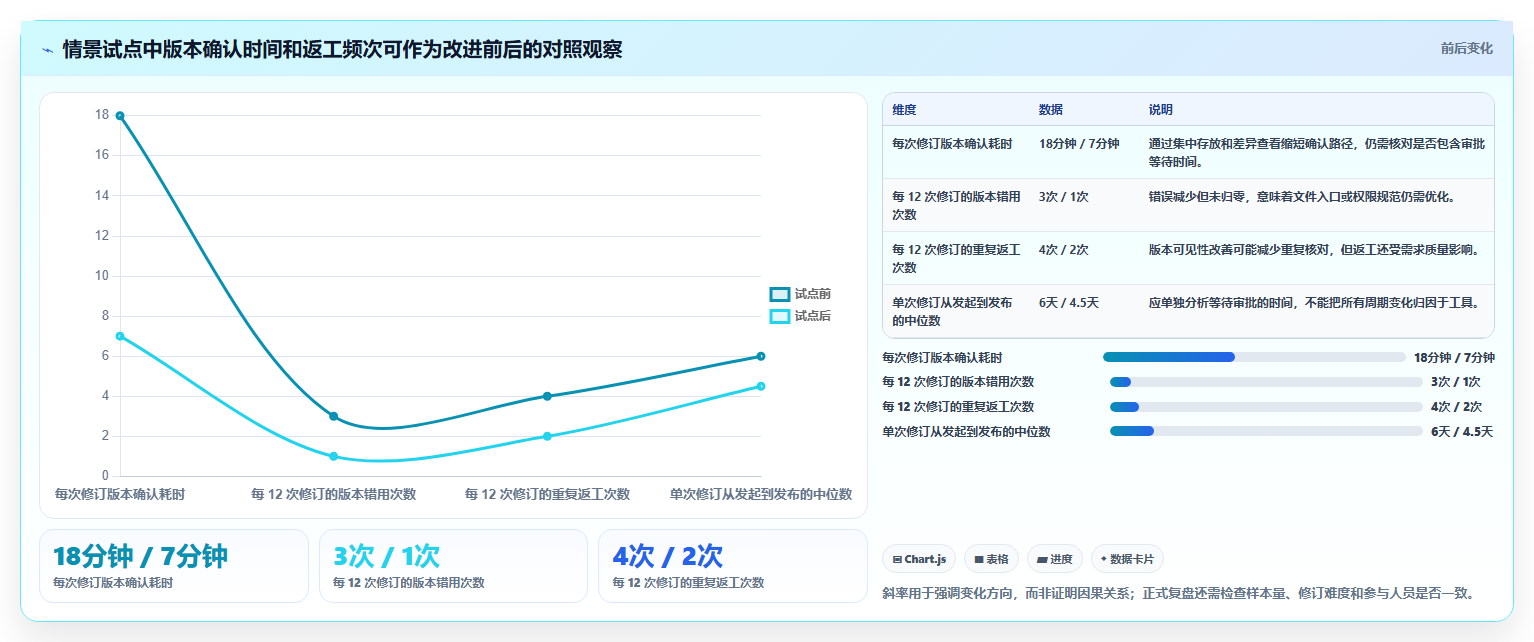Click the 4次 / 2次 value beside the progress bar
1534x642 pixels.
1456,407
